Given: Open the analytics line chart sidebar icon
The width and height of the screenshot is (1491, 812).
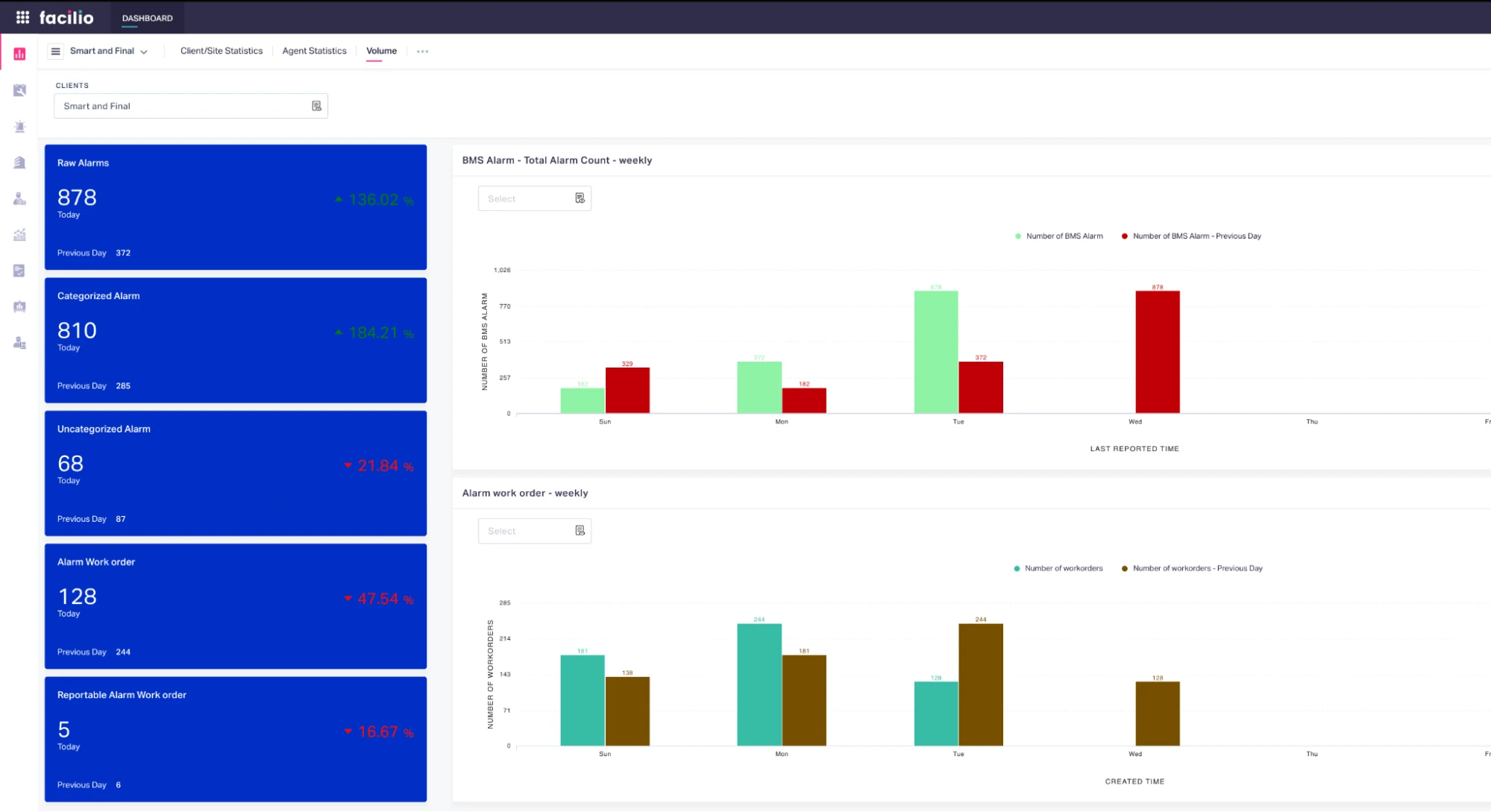Looking at the screenshot, I should tap(19, 235).
